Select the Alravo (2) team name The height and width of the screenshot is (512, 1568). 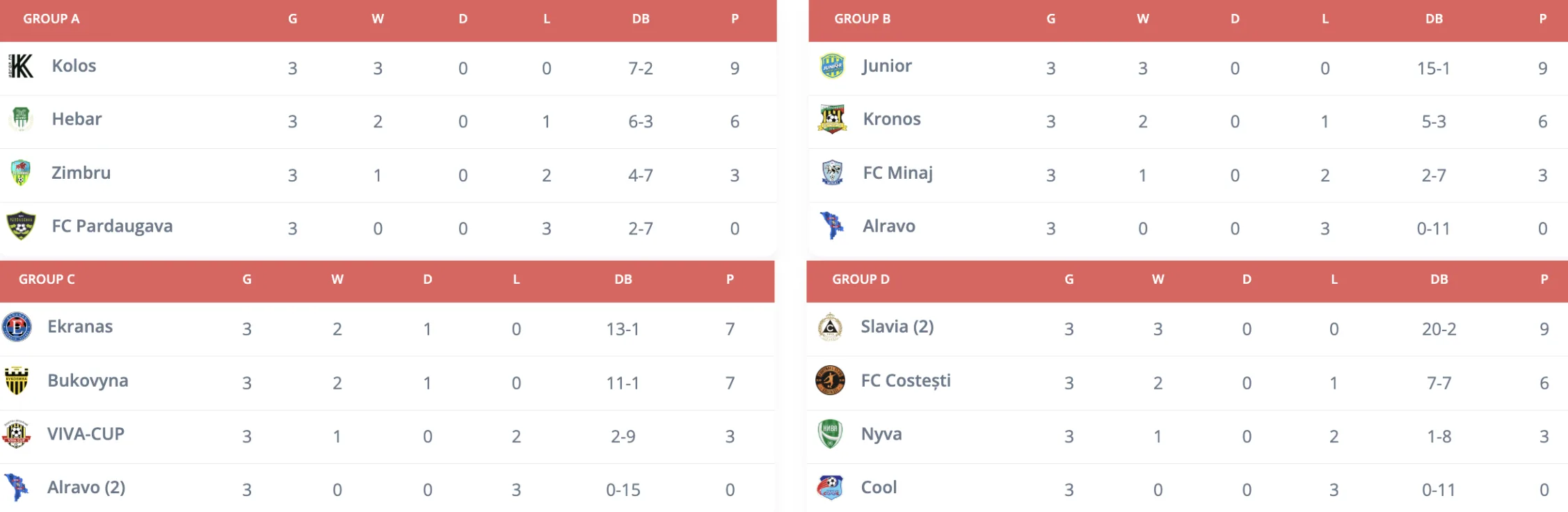[x=86, y=488]
